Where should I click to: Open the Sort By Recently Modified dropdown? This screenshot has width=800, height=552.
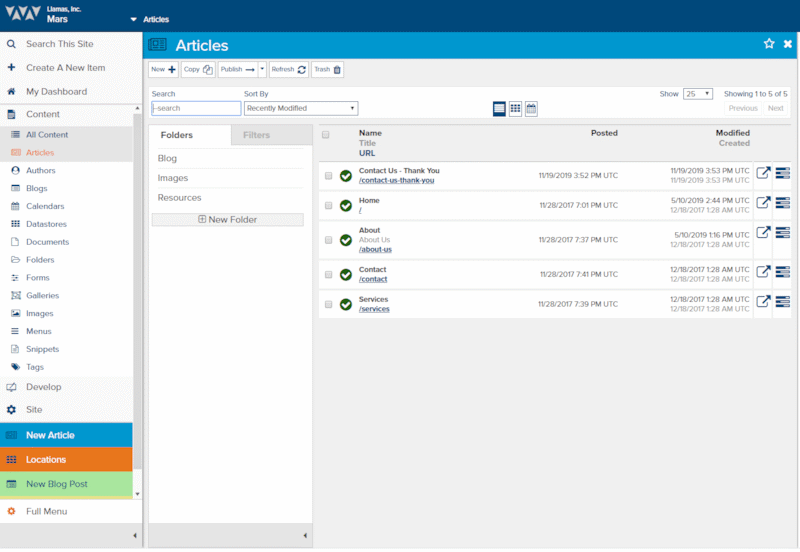point(301,108)
